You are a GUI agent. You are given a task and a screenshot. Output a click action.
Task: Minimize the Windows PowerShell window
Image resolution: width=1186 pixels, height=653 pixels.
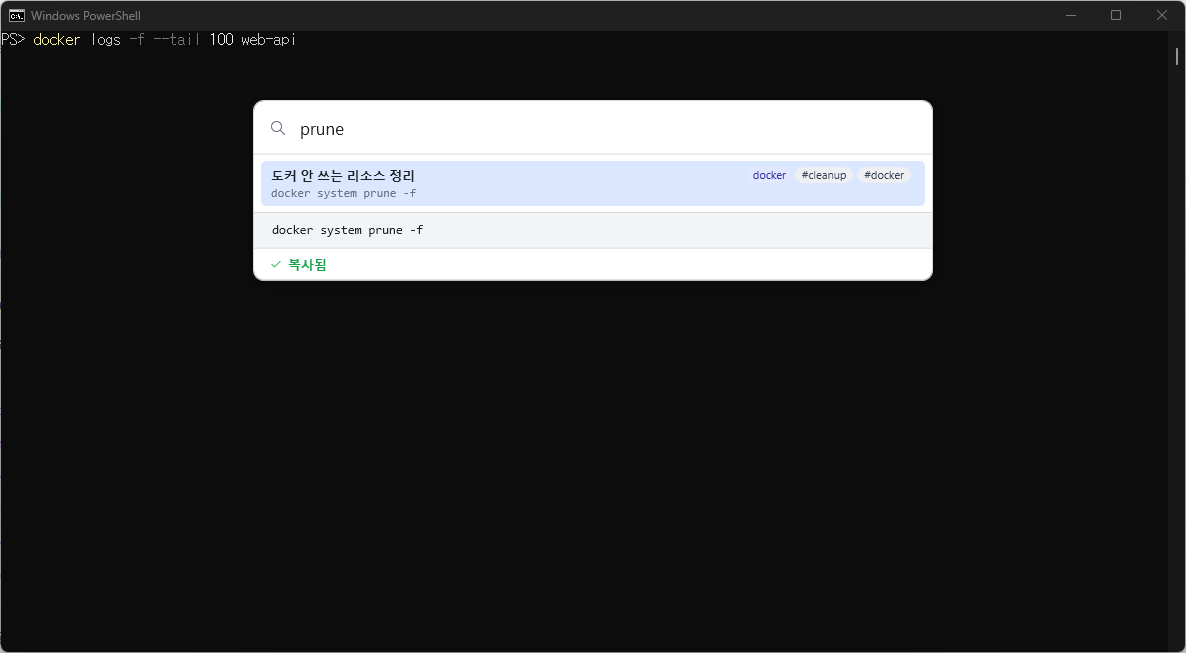pos(1071,15)
